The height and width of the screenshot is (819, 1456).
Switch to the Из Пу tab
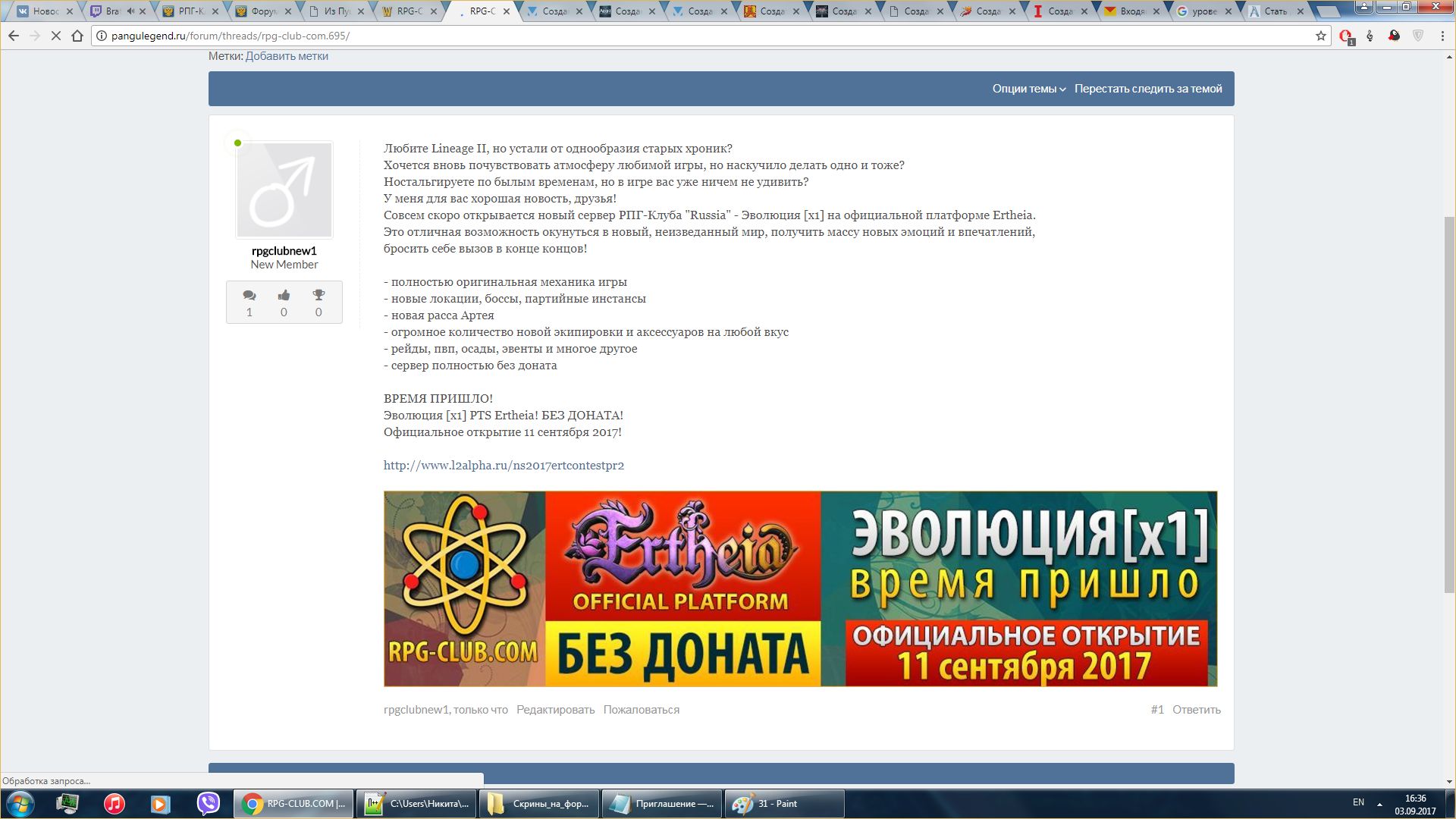click(x=335, y=11)
